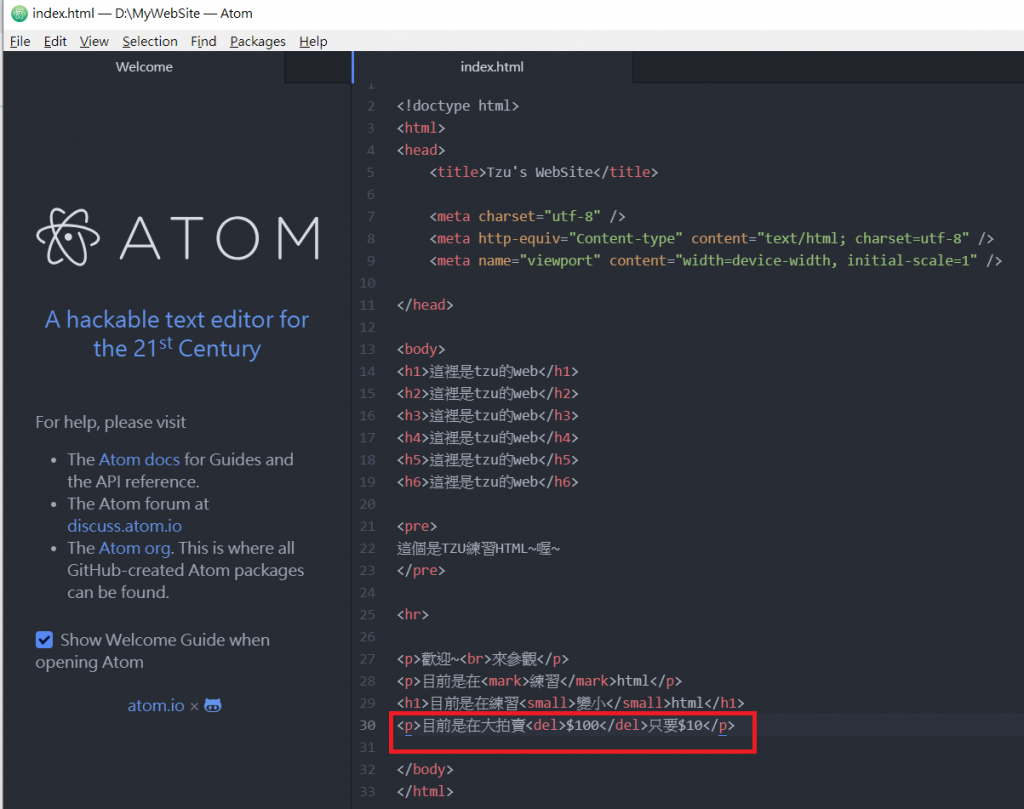Click the h6 這裡是tzu的web line
The image size is (1024, 809).
[x=487, y=482]
